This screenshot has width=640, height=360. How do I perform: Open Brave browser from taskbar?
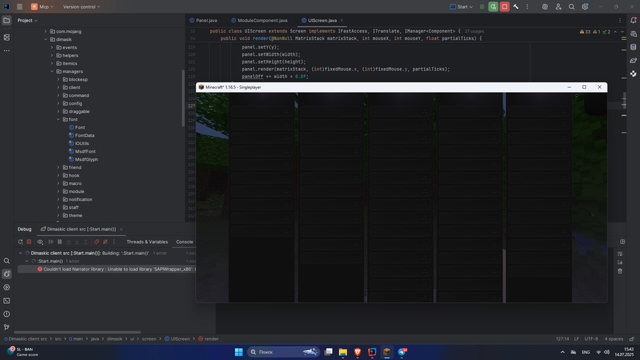pyautogui.click(x=358, y=352)
